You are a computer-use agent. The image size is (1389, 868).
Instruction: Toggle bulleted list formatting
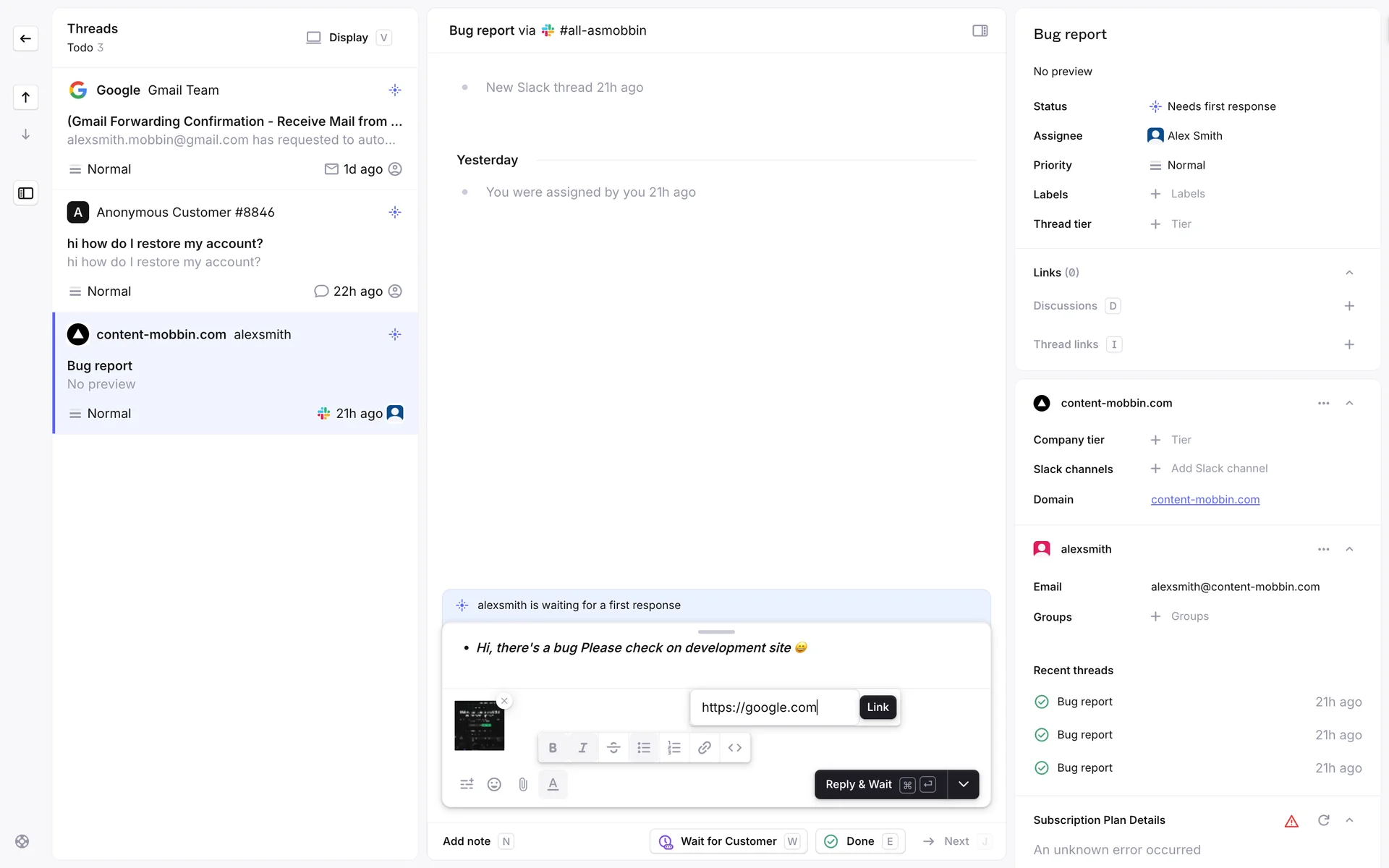click(x=643, y=748)
